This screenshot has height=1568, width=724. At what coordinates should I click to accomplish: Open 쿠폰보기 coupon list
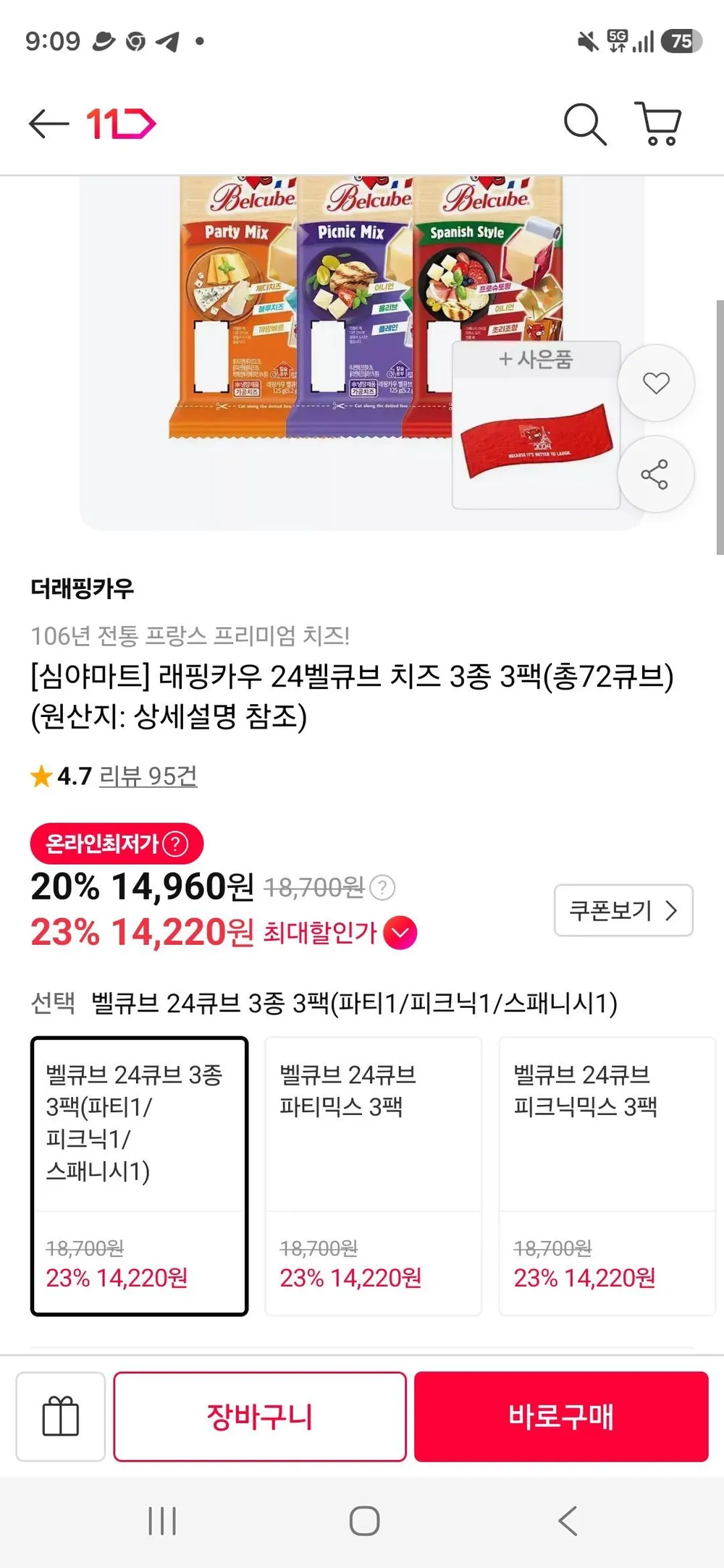(623, 910)
